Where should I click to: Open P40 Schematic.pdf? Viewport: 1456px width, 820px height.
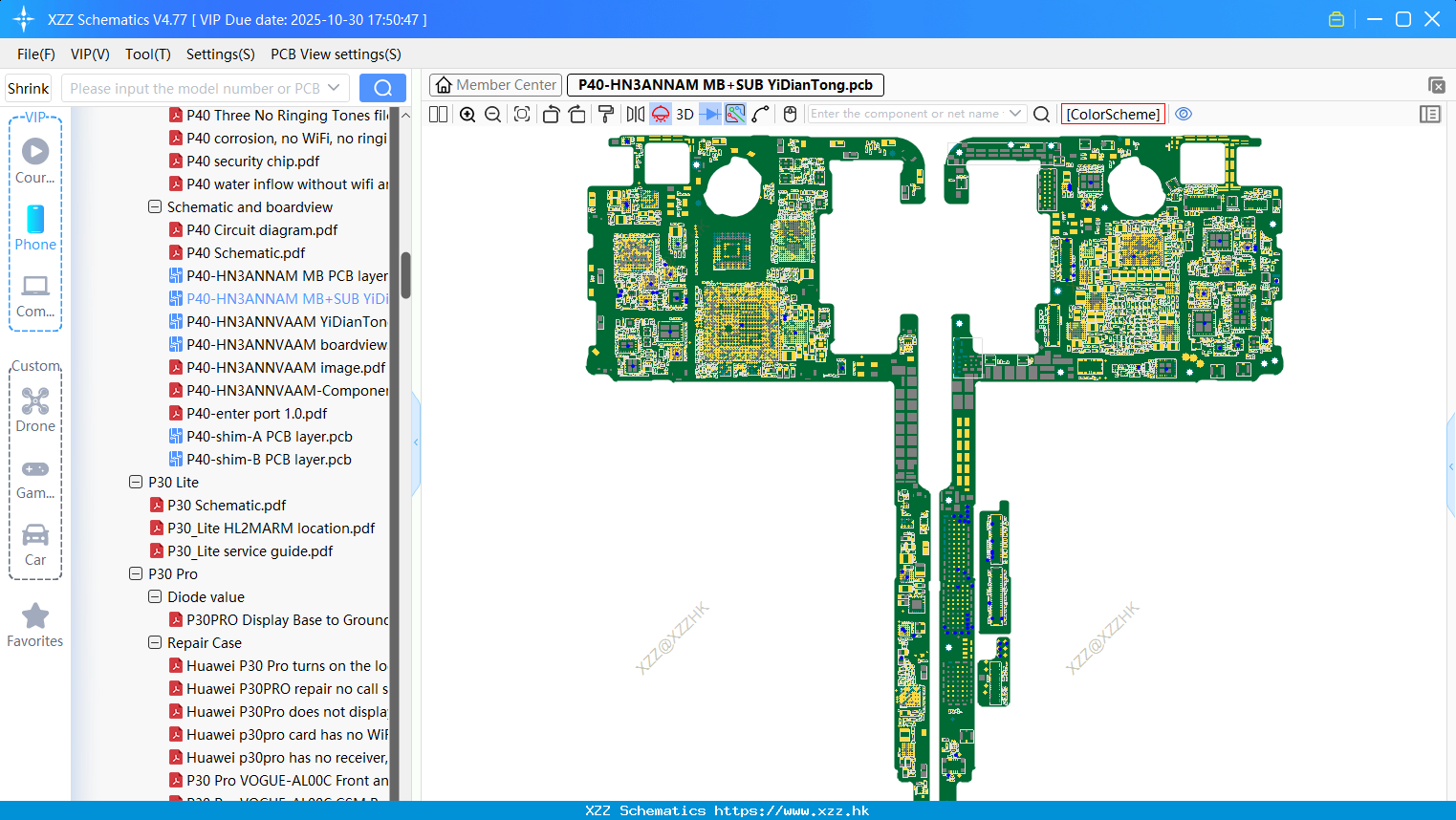pyautogui.click(x=246, y=252)
